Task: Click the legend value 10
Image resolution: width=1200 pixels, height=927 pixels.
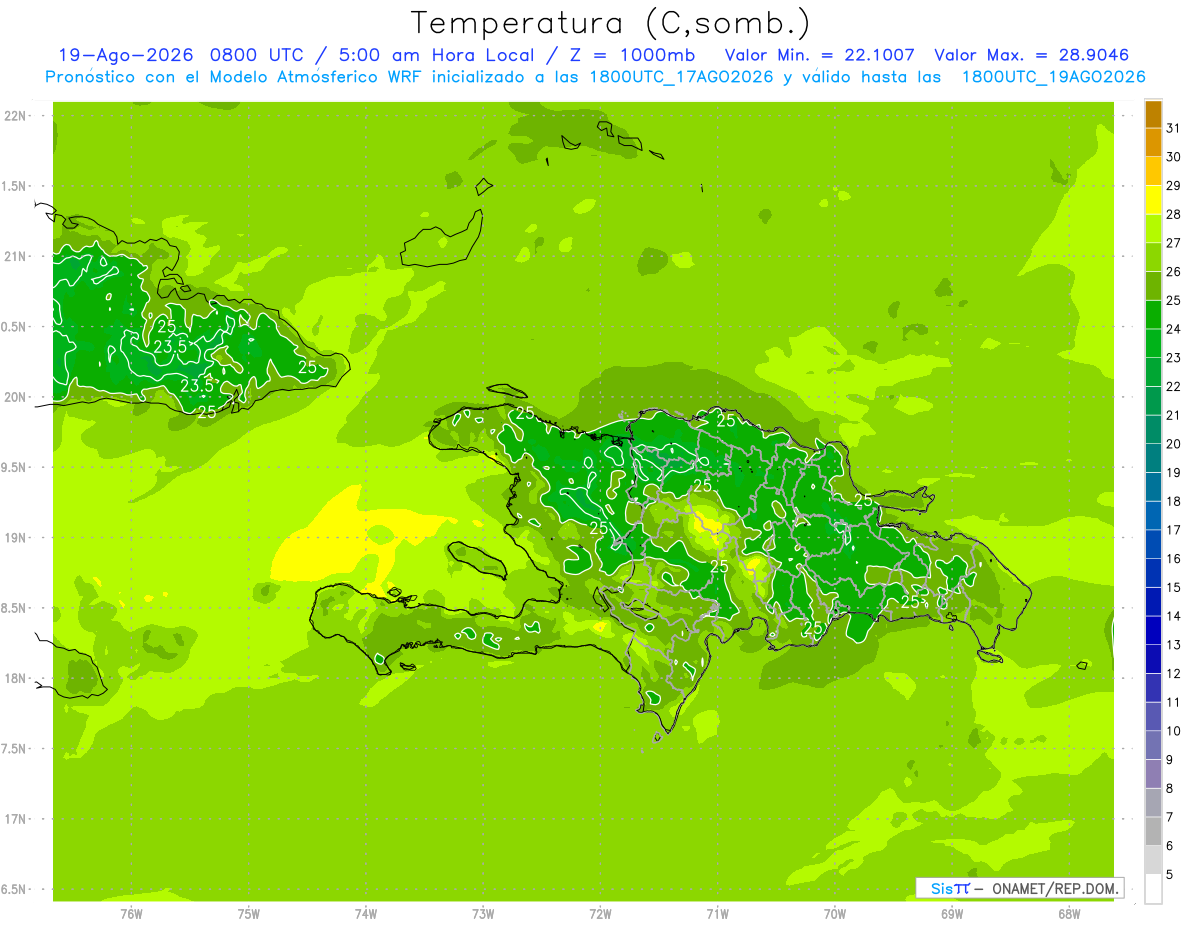Action: [1174, 731]
